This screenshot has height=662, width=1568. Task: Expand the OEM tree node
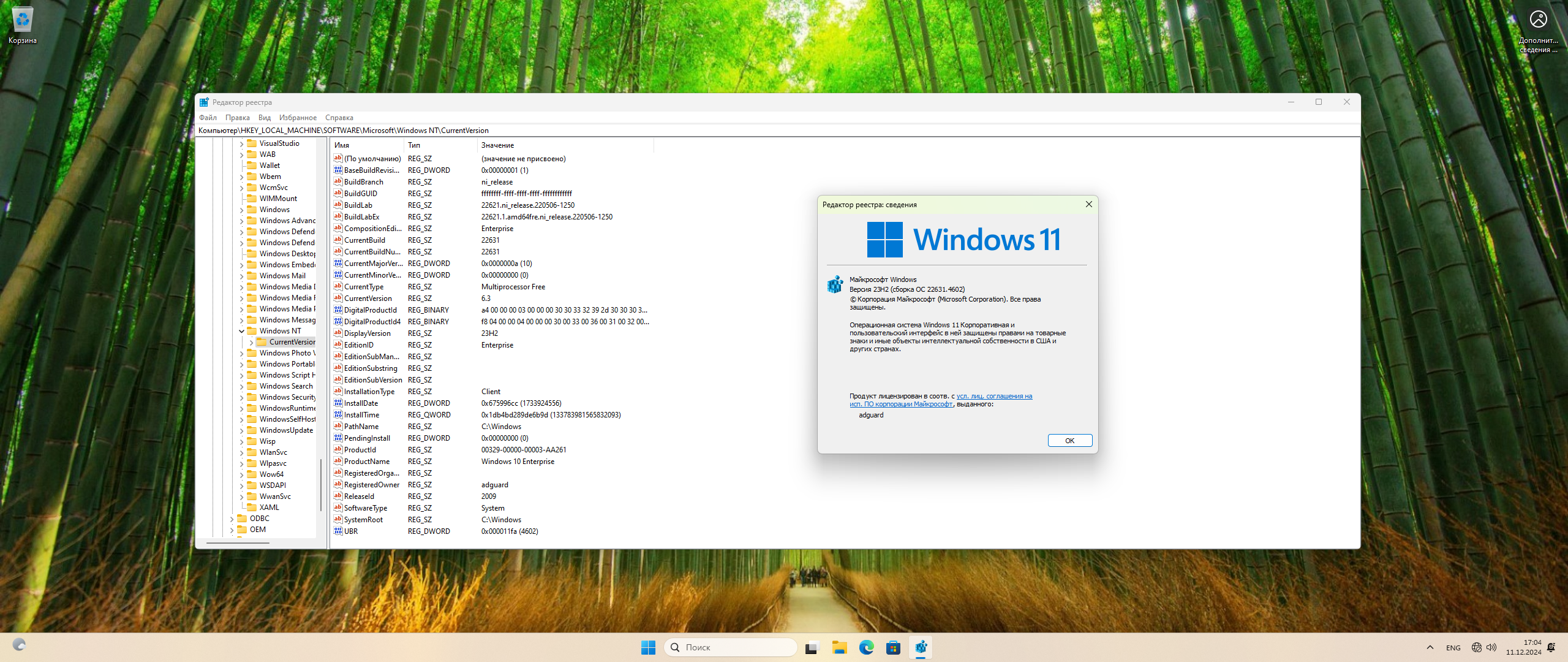click(232, 530)
